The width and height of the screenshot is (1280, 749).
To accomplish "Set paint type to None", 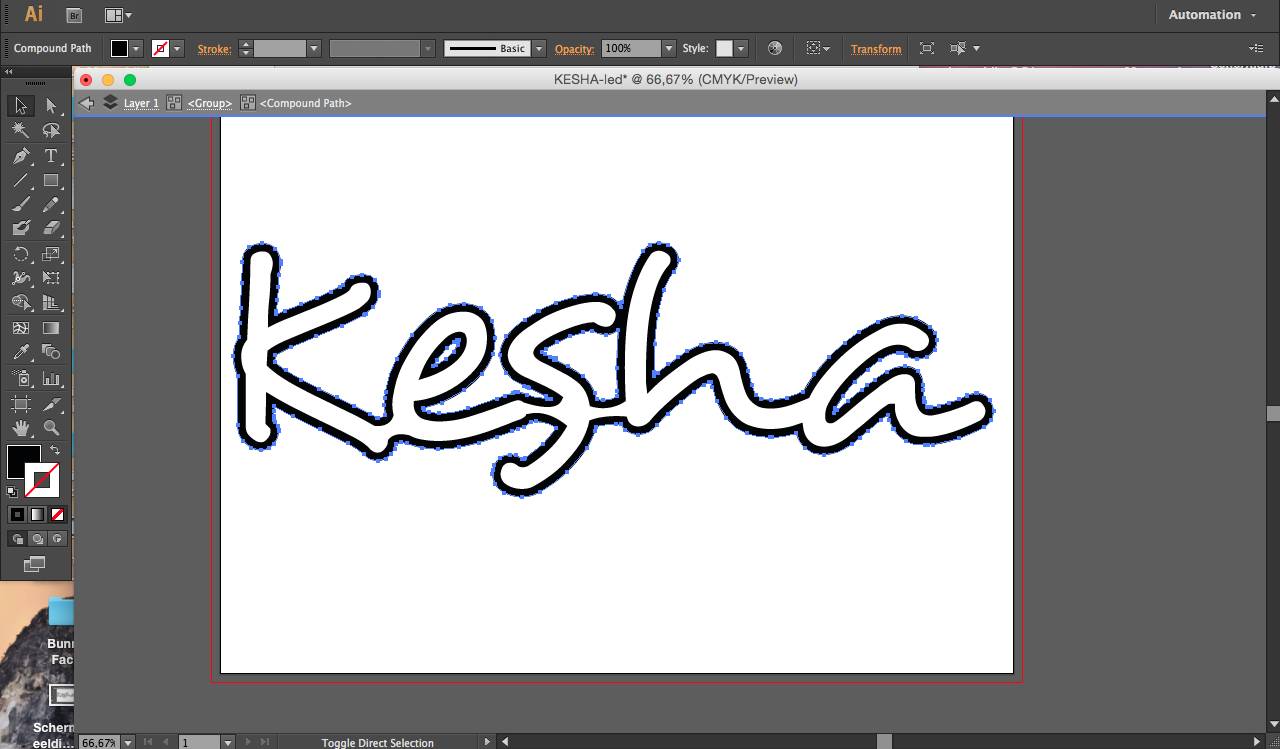I will 57,514.
